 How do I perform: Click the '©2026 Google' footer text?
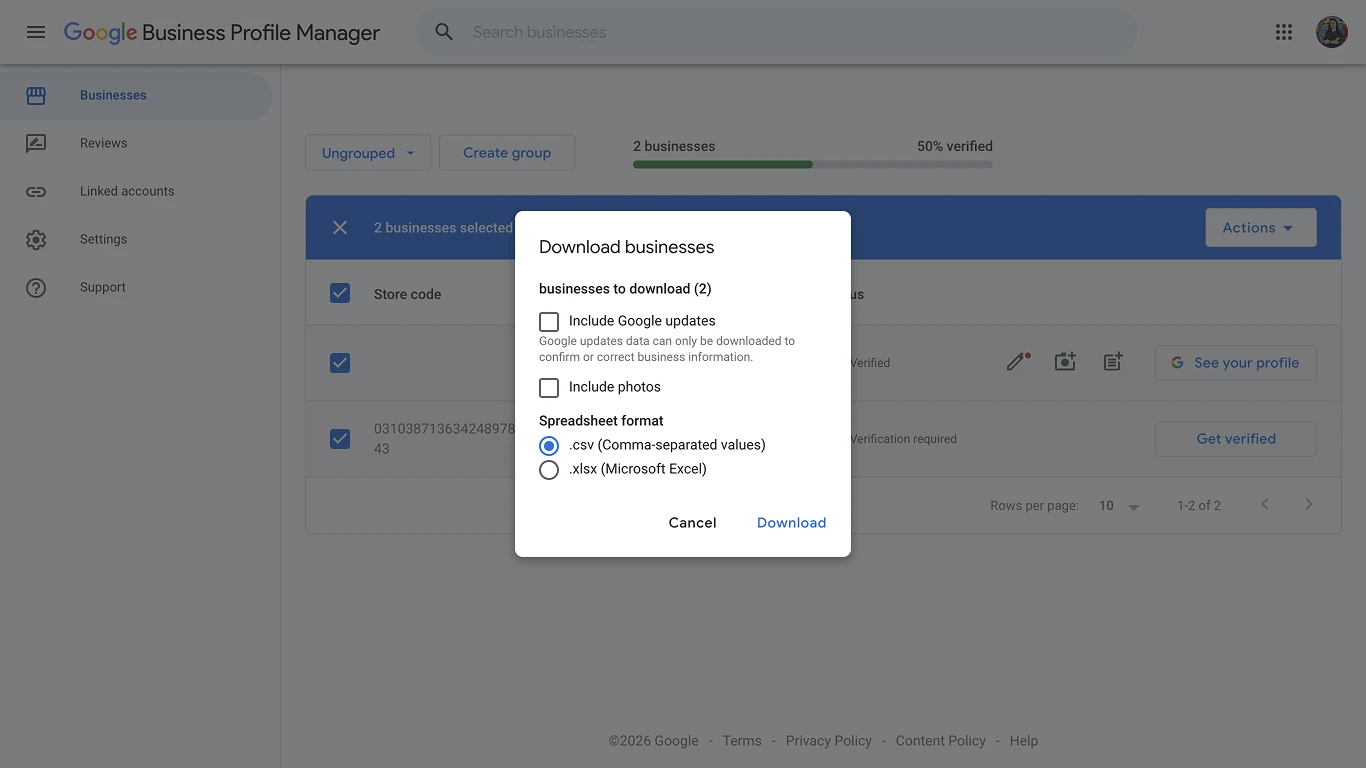654,741
